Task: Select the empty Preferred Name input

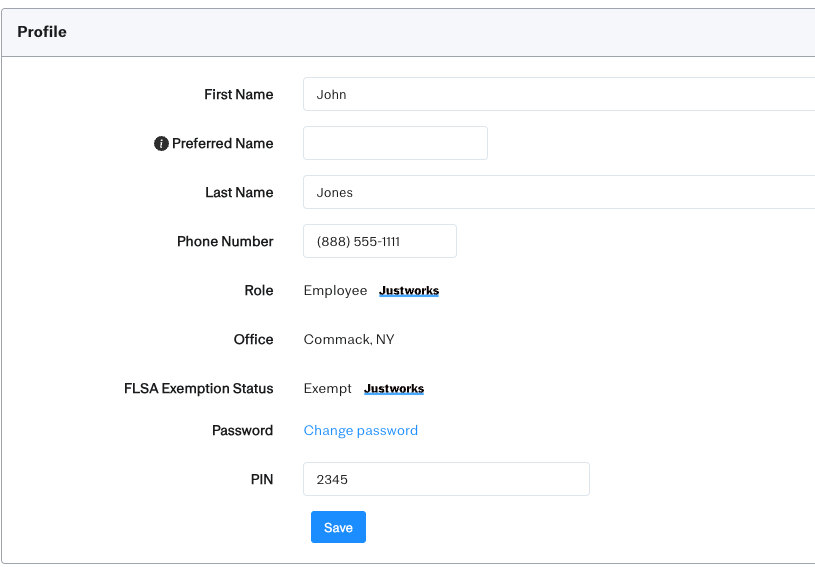Action: point(395,143)
